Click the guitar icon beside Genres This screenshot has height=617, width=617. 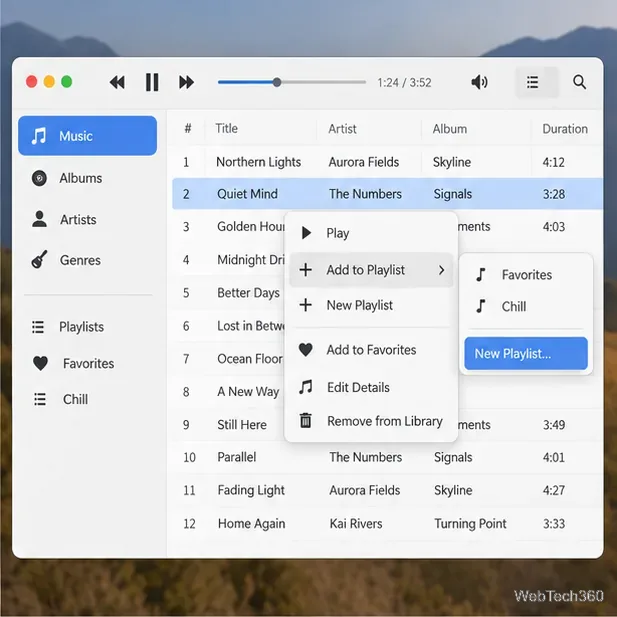pyautogui.click(x=39, y=259)
